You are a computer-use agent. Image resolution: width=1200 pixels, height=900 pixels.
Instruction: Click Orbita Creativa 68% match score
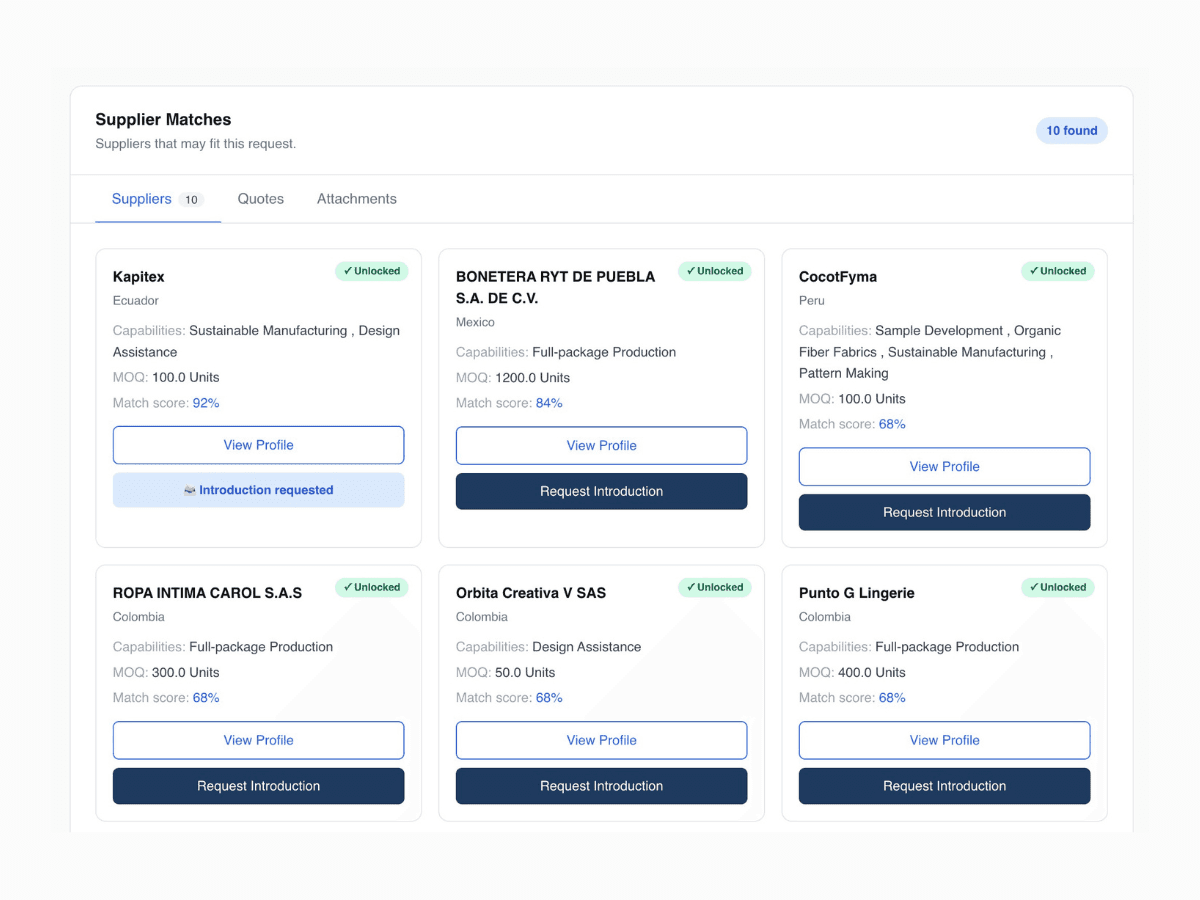pos(549,698)
